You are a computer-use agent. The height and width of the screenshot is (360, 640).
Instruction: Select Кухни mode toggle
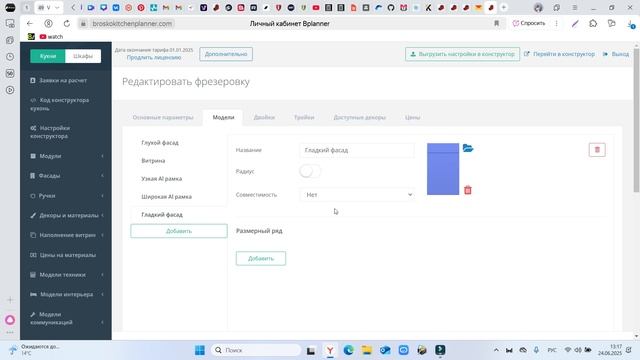[x=48, y=56]
